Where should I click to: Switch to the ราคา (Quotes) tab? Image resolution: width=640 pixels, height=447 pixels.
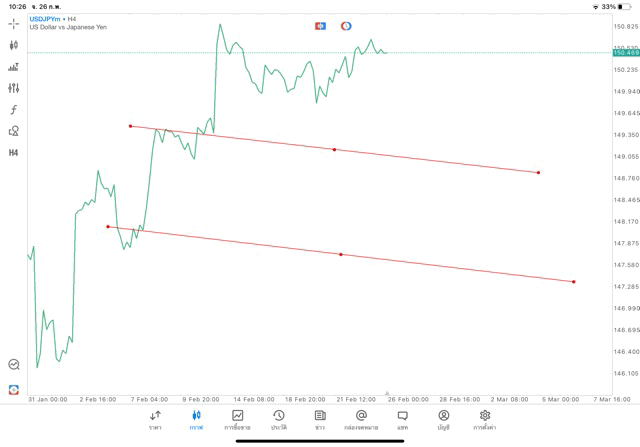pos(155,419)
